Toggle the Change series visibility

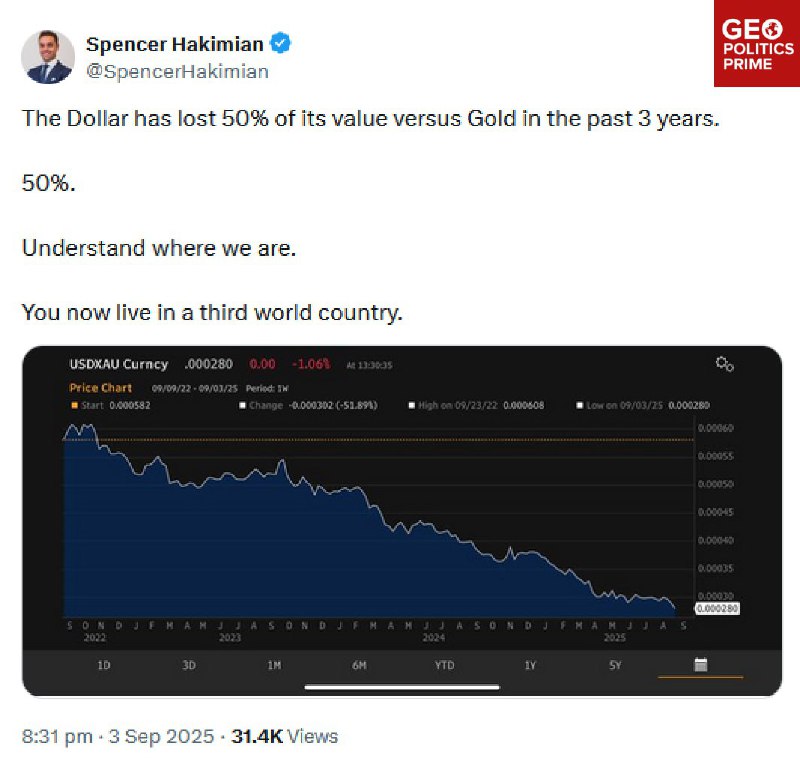[241, 404]
